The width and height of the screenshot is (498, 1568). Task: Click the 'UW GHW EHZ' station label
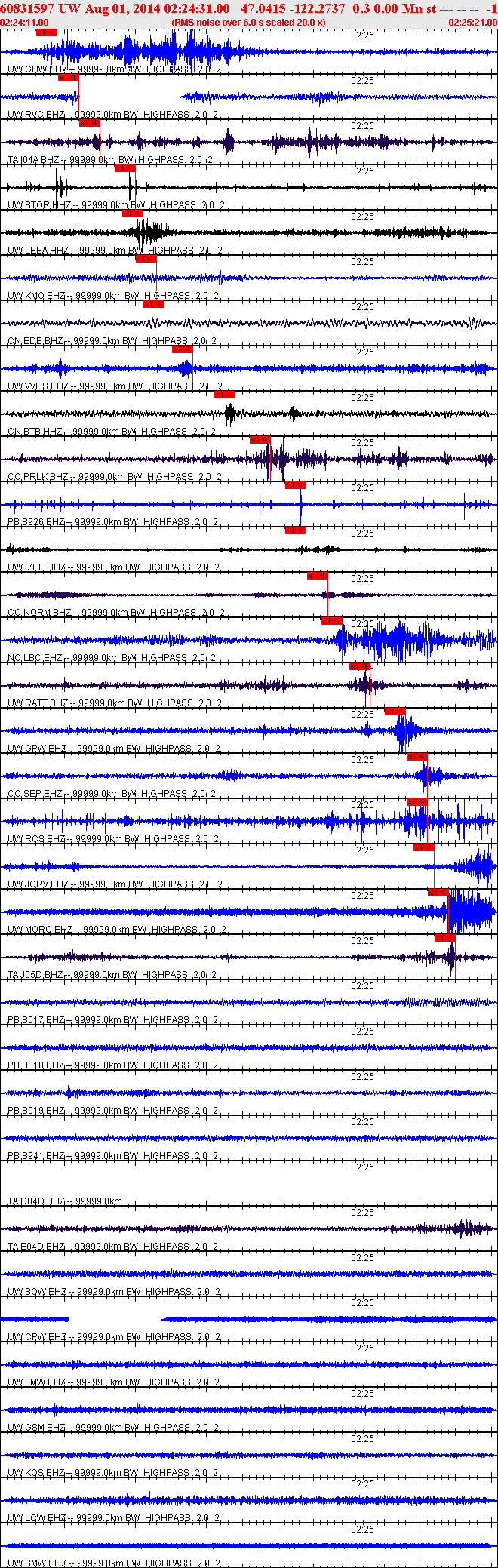coord(36,69)
